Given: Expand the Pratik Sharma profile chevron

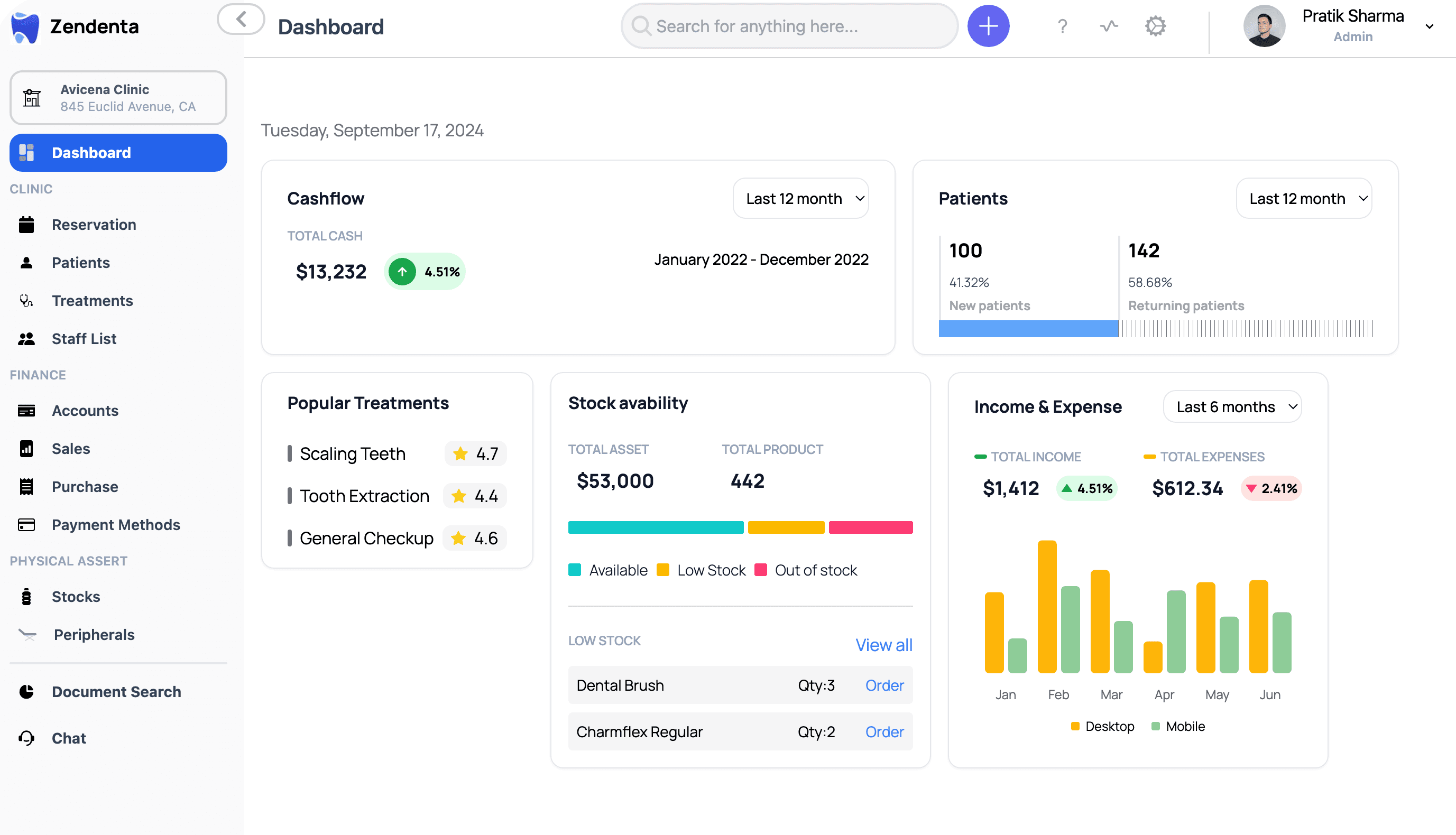Looking at the screenshot, I should 1429,26.
